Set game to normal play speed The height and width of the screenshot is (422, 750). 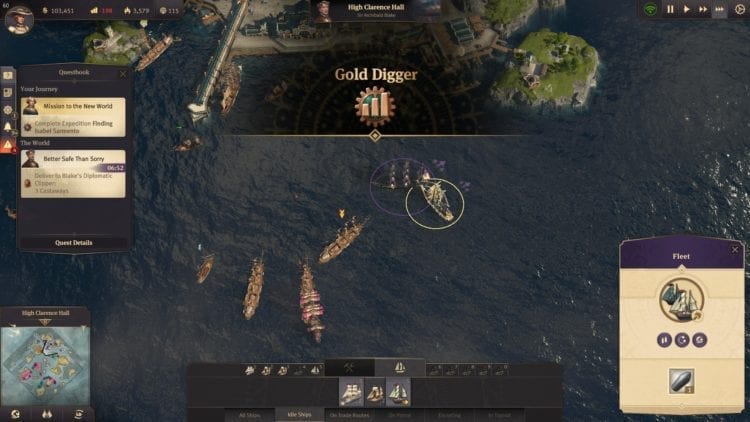click(686, 10)
